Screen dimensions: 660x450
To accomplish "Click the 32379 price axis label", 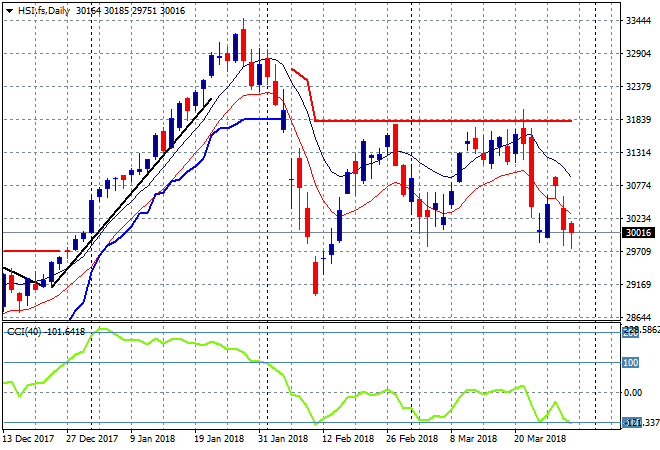I will point(638,87).
